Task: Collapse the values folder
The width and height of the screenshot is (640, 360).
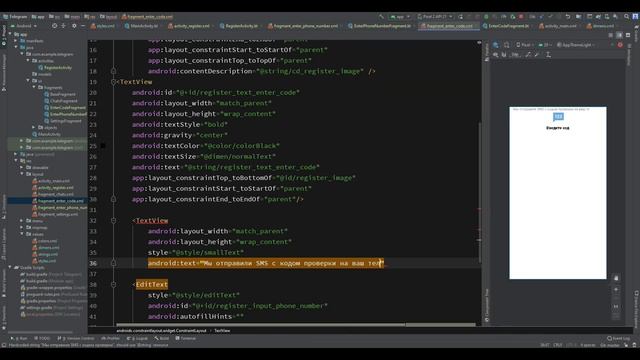Action: tap(22, 234)
